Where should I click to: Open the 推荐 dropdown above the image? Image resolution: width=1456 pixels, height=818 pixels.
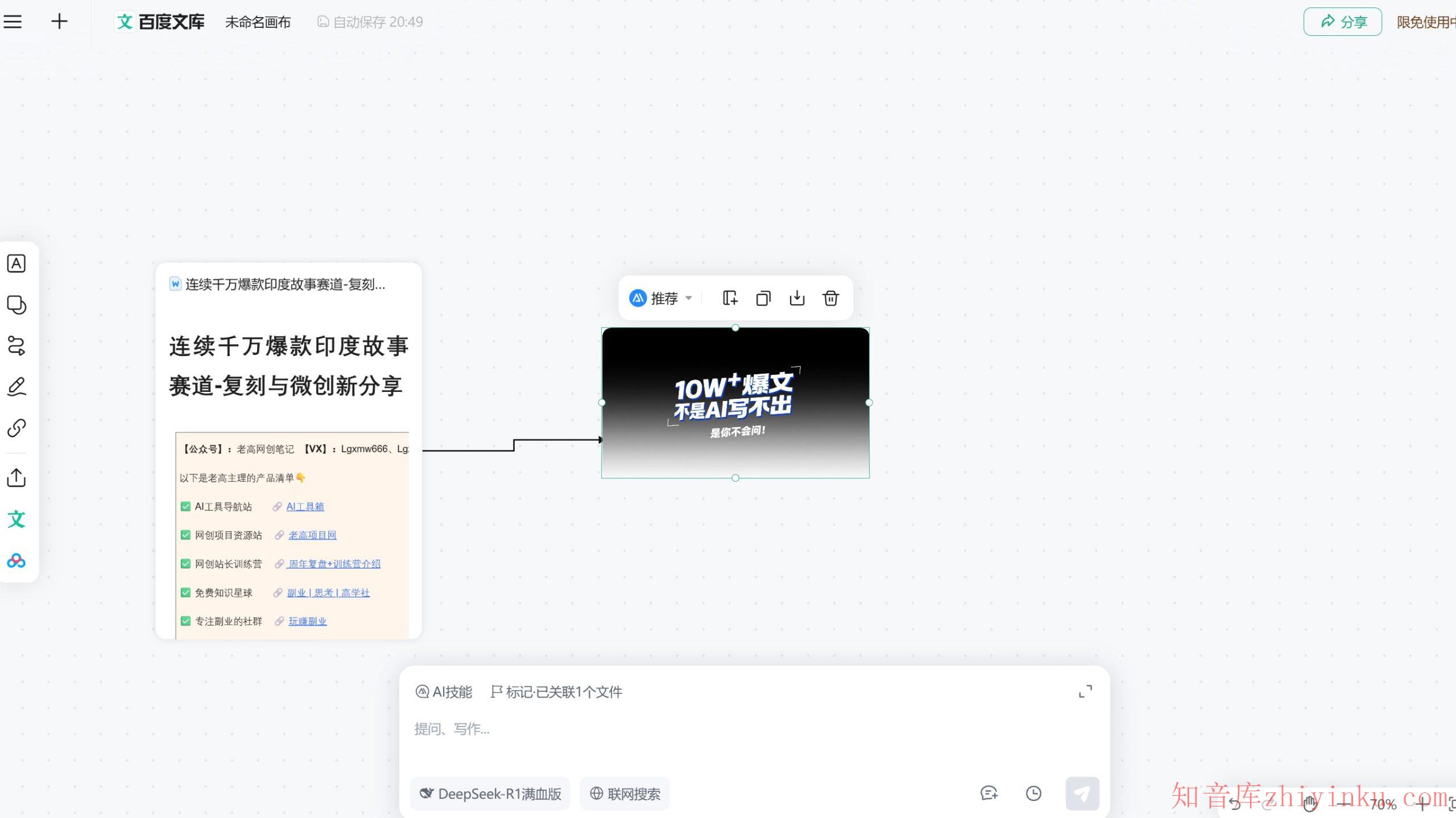tap(661, 298)
